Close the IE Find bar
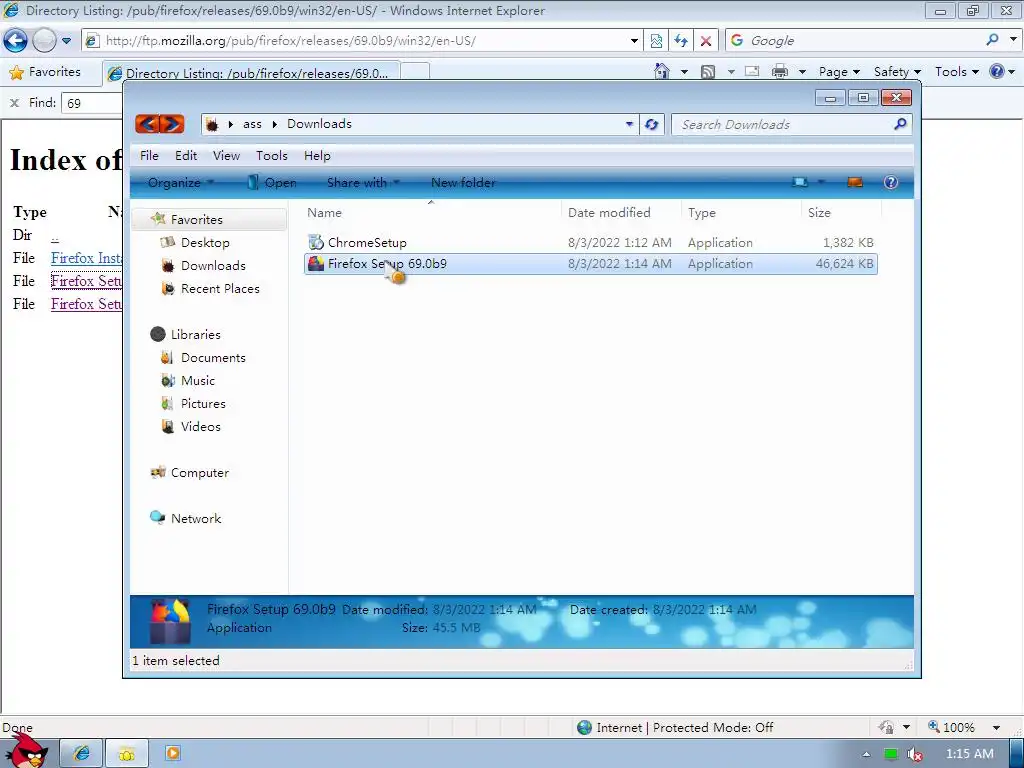The width and height of the screenshot is (1024, 768). pyautogui.click(x=14, y=103)
